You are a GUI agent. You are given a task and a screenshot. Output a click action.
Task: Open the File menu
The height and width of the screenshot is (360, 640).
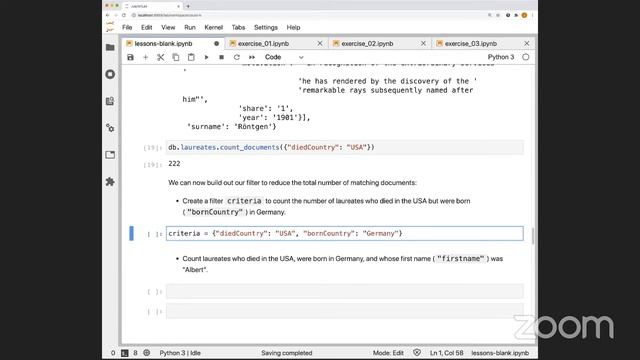point(127,27)
